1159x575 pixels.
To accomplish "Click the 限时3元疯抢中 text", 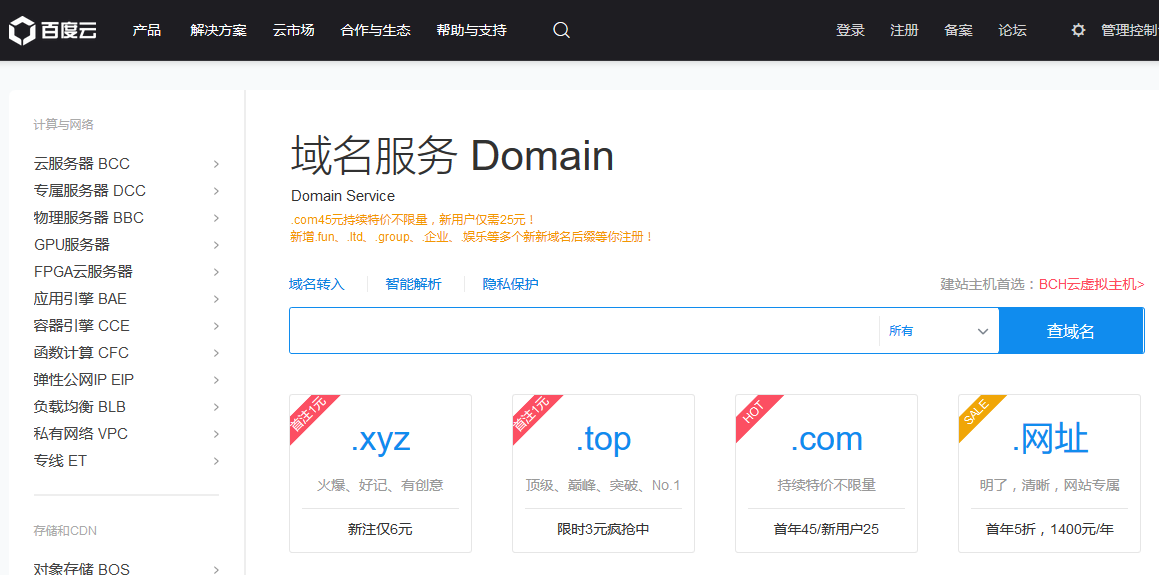I will click(x=604, y=530).
